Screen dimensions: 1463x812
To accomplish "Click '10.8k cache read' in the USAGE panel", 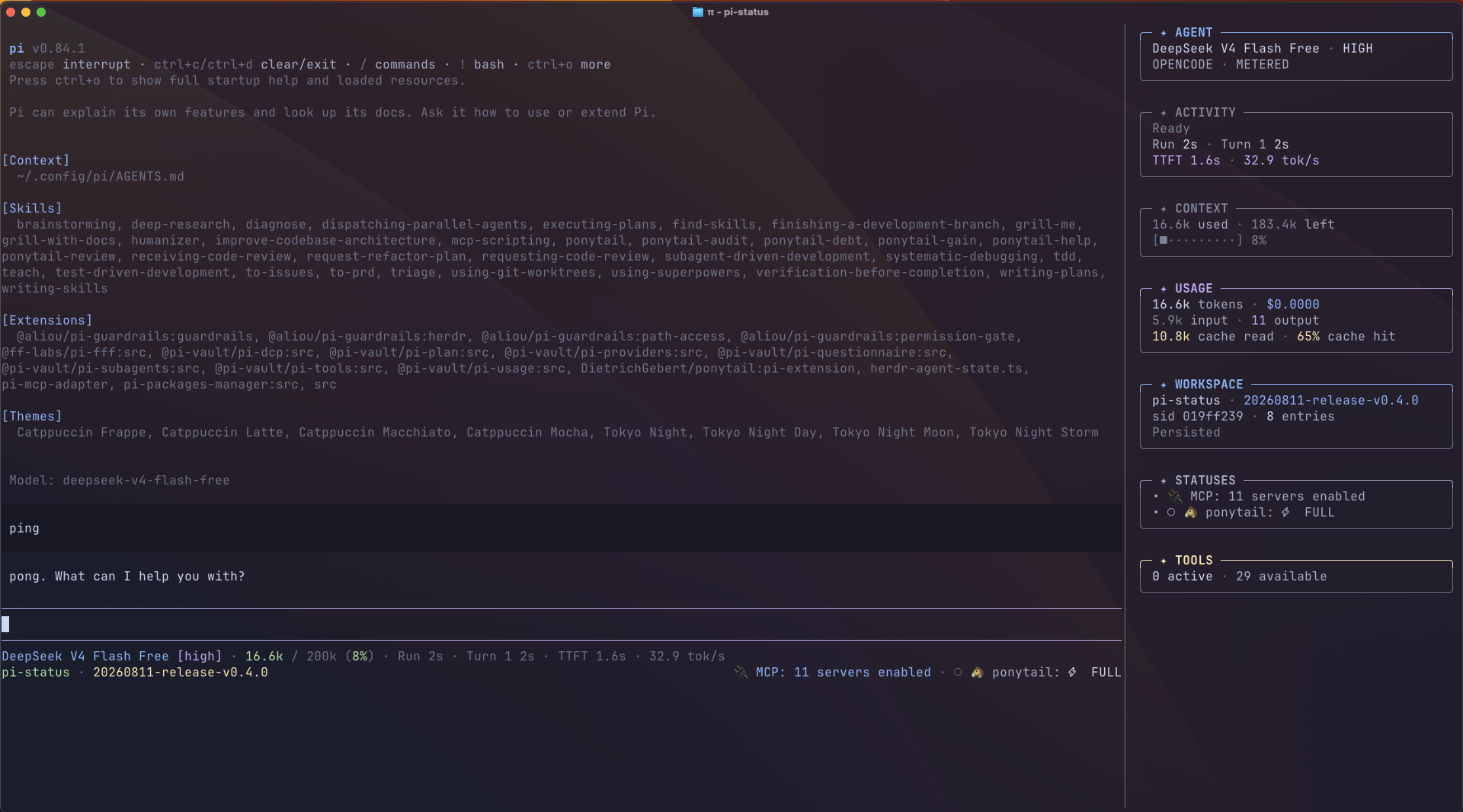I will point(1213,337).
